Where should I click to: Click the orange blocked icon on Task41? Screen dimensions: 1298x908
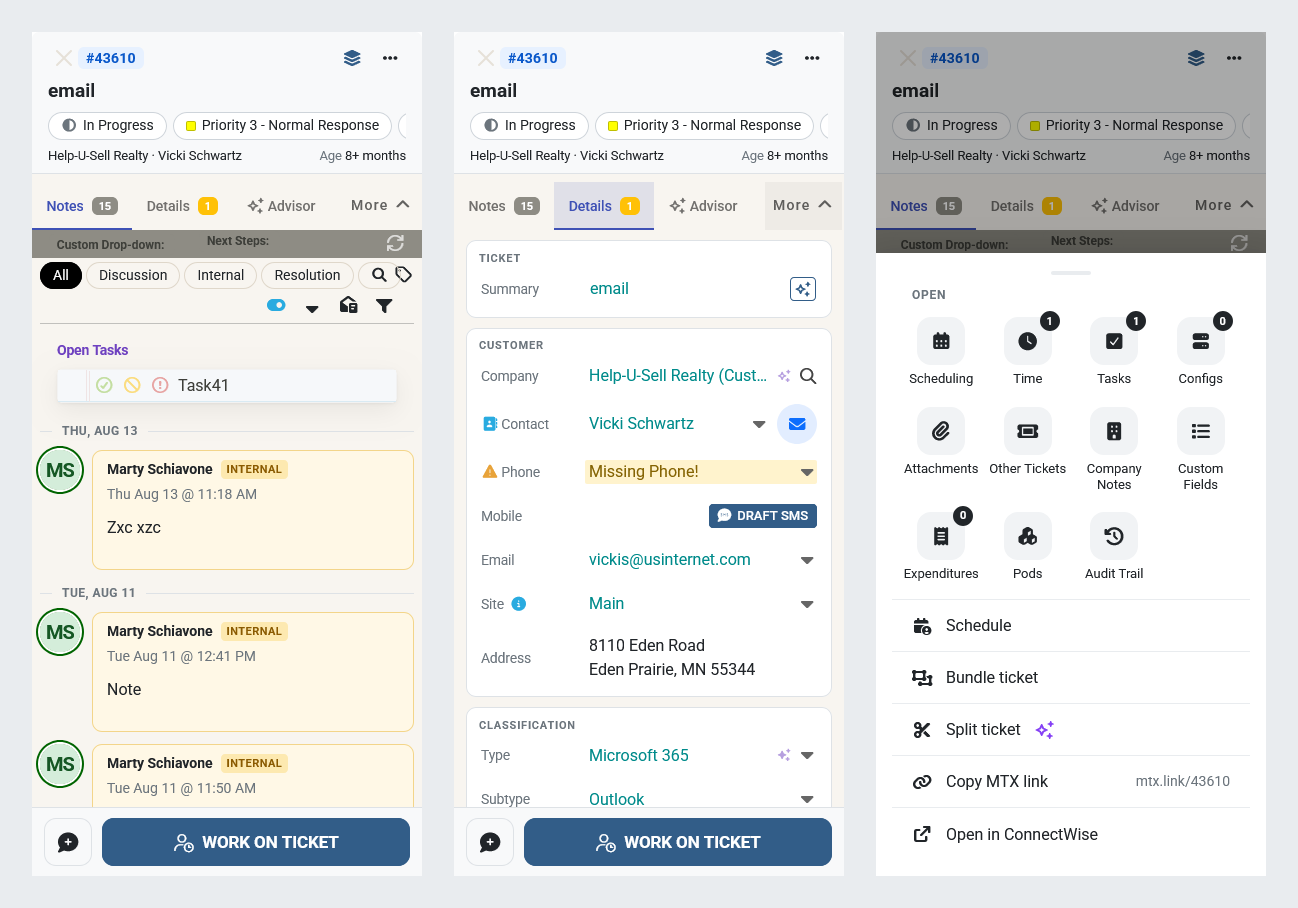[132, 385]
